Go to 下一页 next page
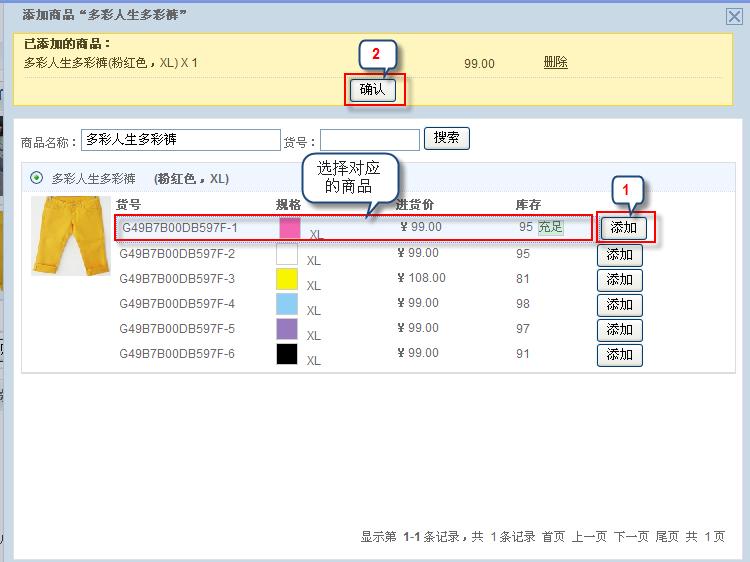 click(x=631, y=537)
